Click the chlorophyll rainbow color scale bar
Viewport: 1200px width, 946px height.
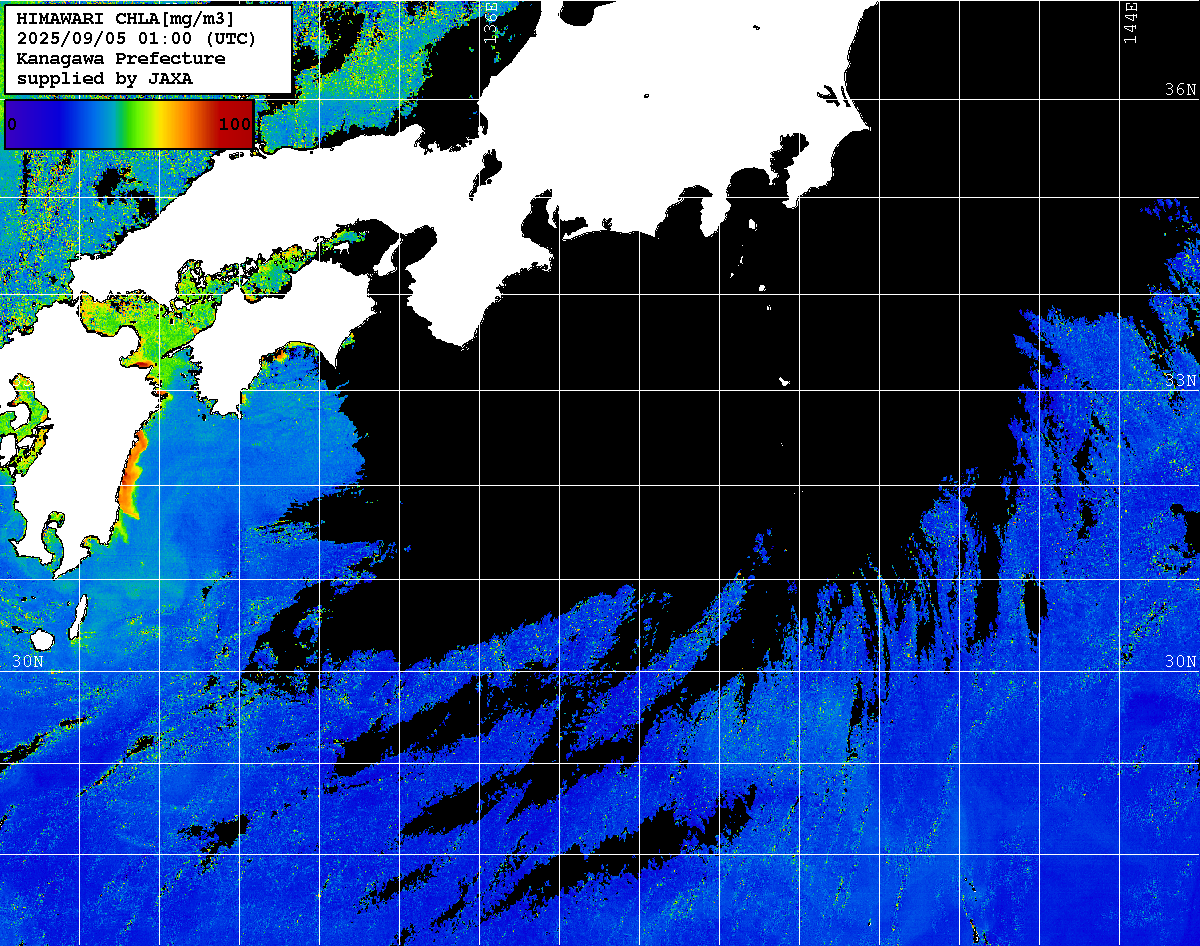coord(129,124)
